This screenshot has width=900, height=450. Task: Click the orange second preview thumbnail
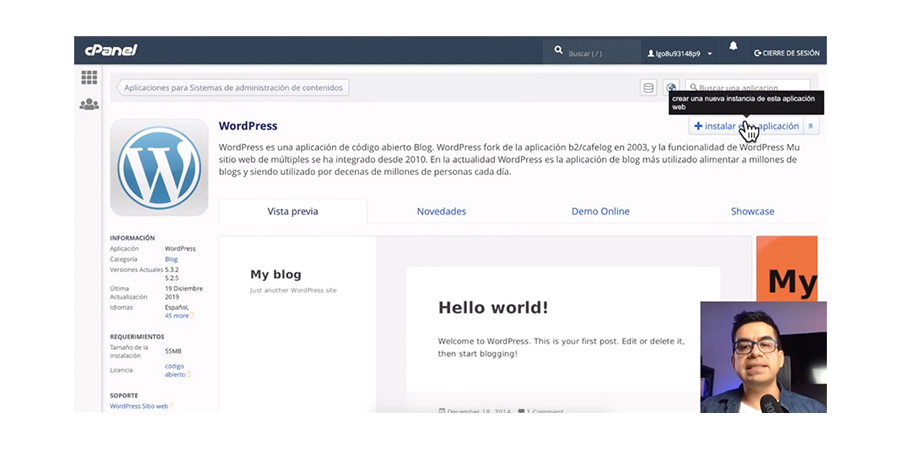pyautogui.click(x=787, y=269)
